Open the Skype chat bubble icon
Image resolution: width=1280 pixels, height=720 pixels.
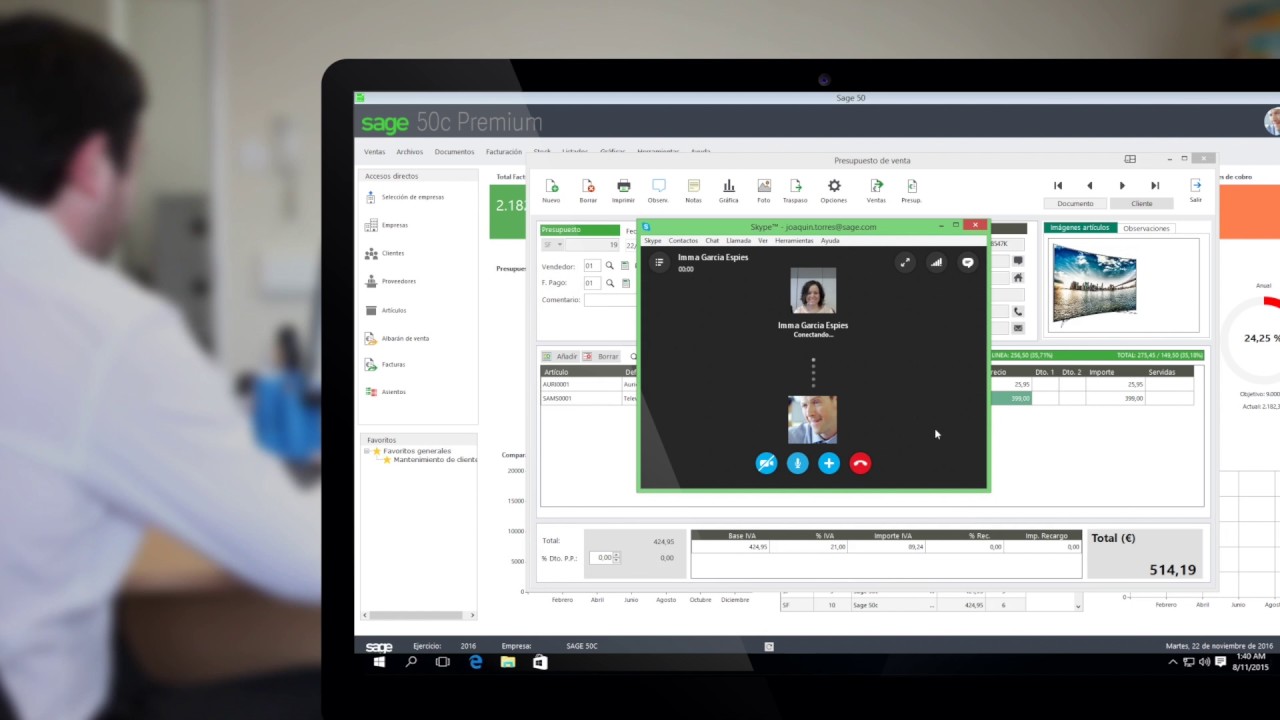click(x=967, y=262)
